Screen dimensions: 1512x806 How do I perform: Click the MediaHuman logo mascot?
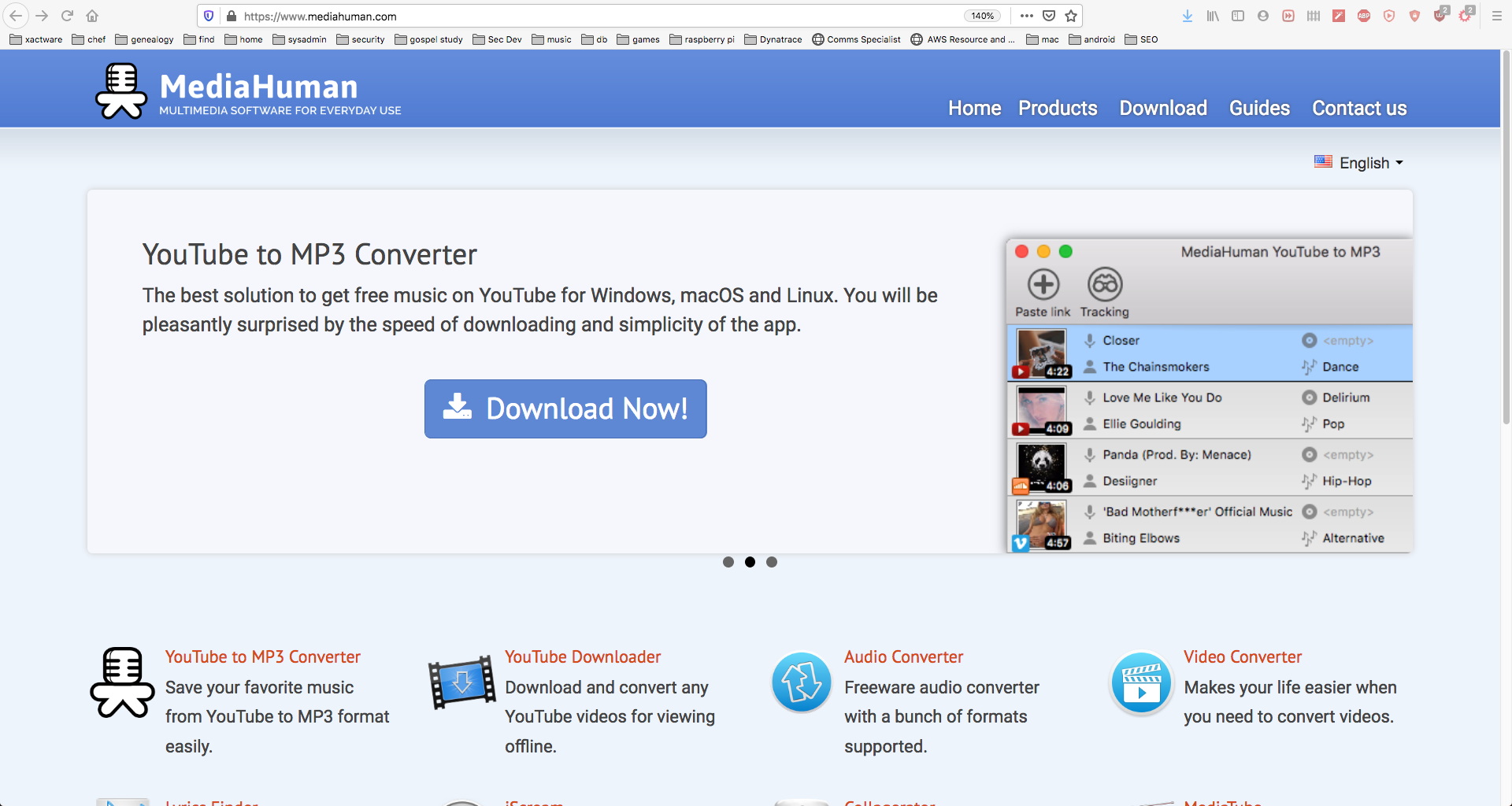121,91
